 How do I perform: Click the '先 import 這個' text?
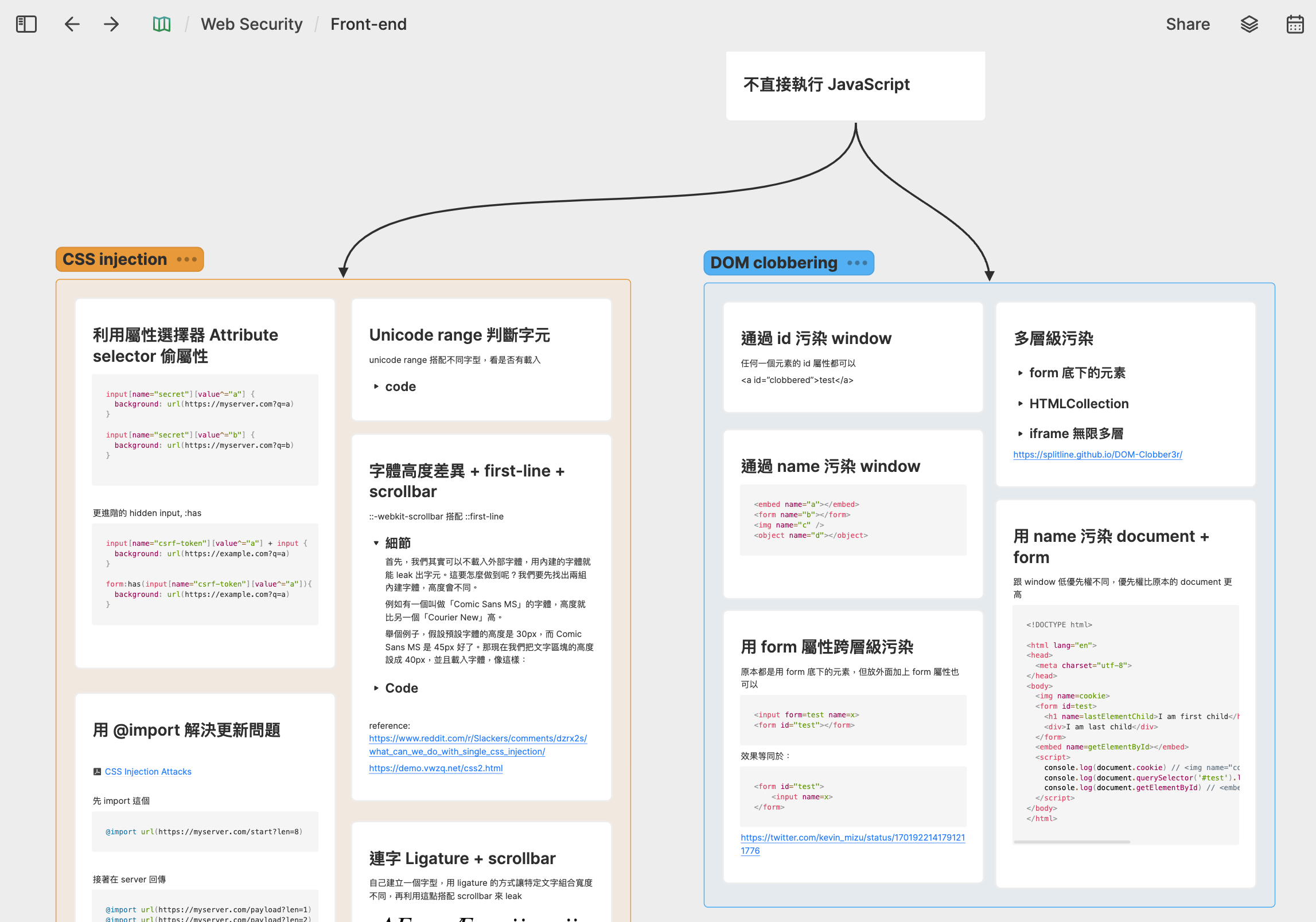(121, 801)
